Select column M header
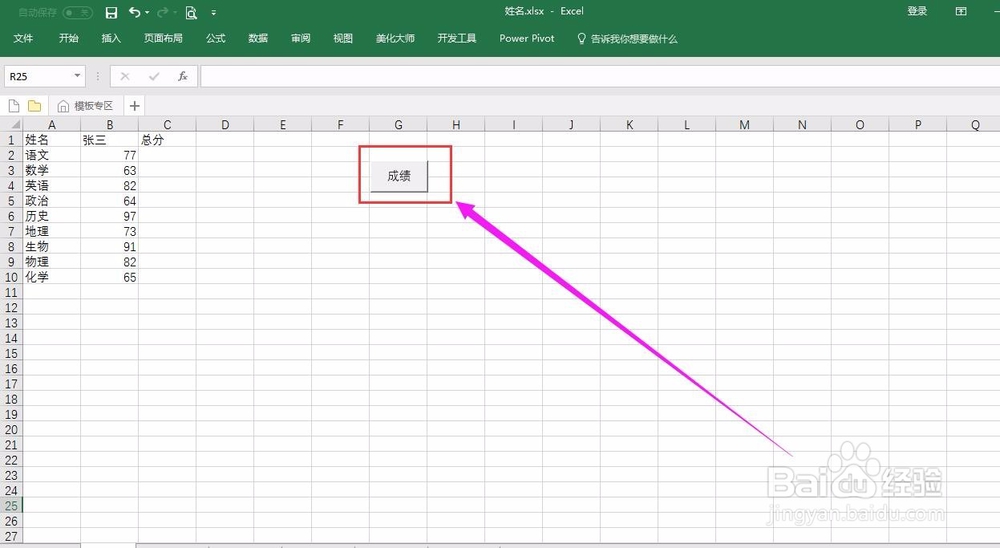Viewport: 1000px width, 548px height. tap(744, 124)
